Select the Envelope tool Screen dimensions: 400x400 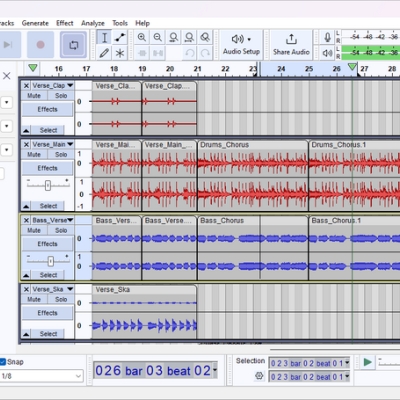coord(120,37)
